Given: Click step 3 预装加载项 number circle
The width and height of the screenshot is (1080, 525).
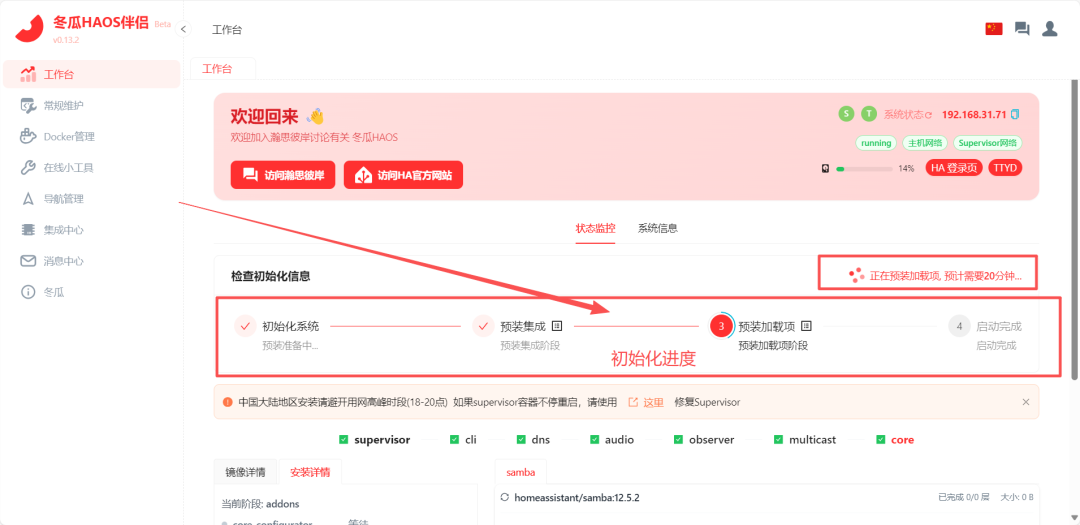Looking at the screenshot, I should pyautogui.click(x=721, y=327).
